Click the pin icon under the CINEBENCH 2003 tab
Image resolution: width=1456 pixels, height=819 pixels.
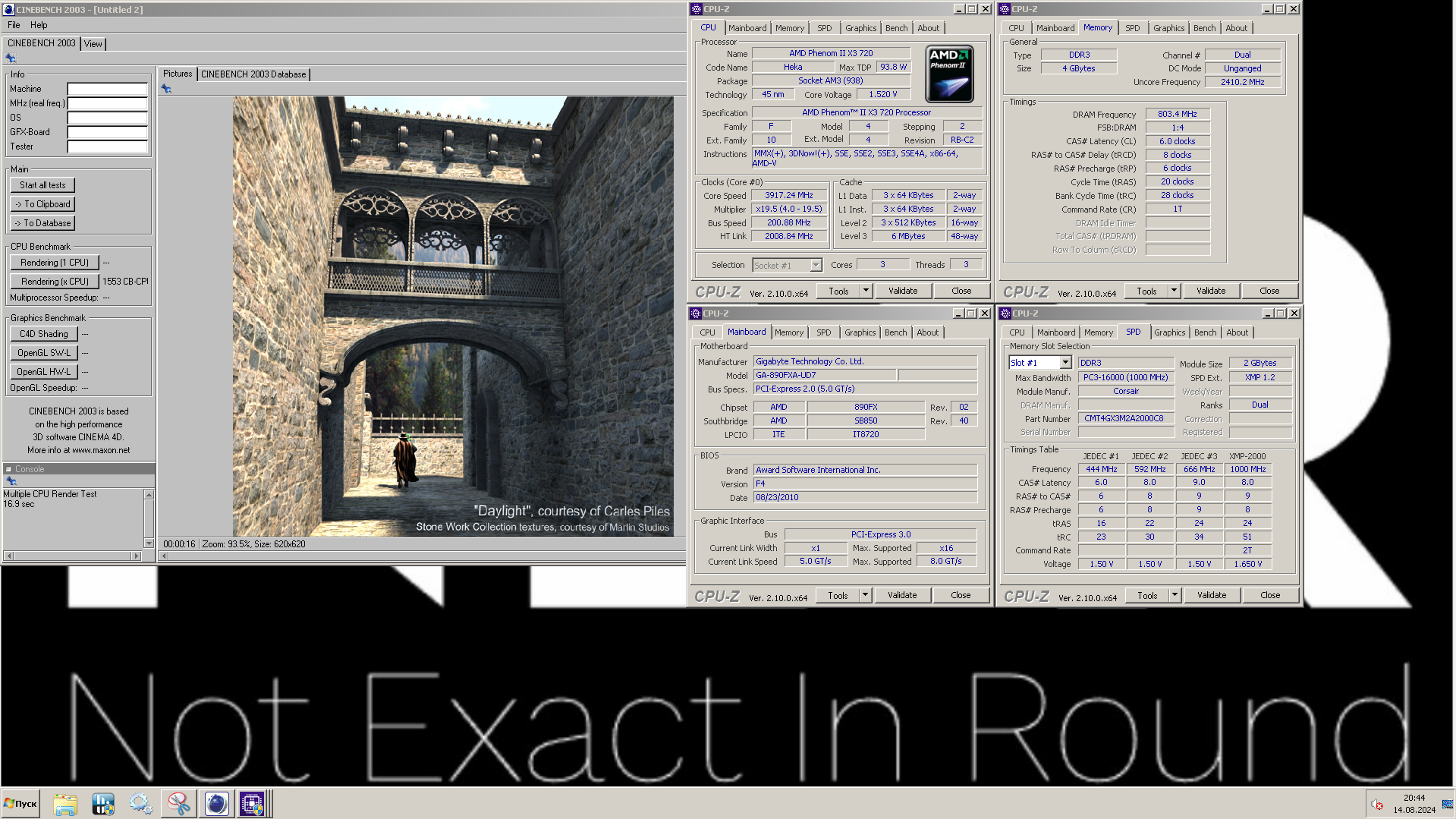coord(11,58)
